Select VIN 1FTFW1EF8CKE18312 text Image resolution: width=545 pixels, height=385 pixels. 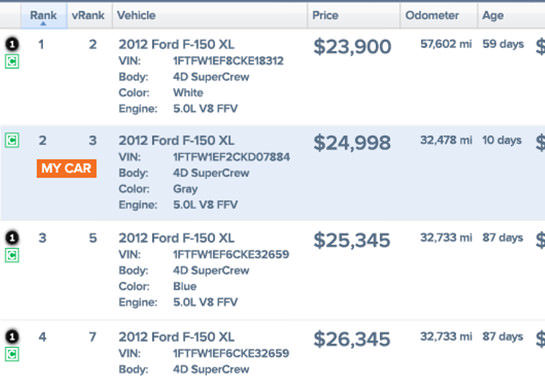228,61
